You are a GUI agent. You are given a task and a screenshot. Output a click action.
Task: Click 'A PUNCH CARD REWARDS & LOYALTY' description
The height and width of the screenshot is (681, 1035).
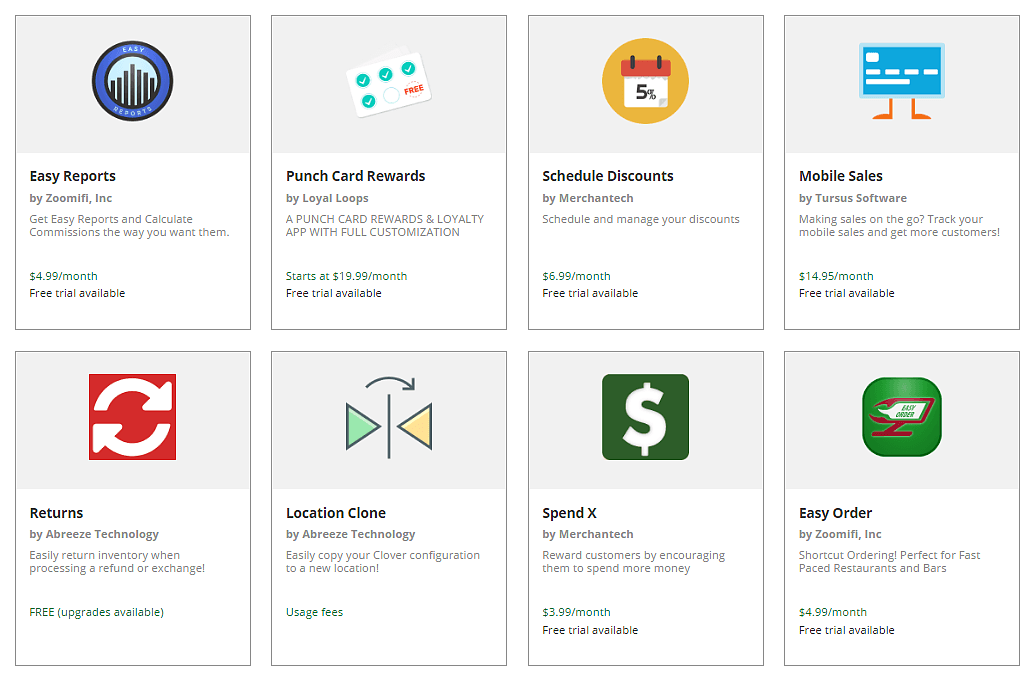click(385, 226)
